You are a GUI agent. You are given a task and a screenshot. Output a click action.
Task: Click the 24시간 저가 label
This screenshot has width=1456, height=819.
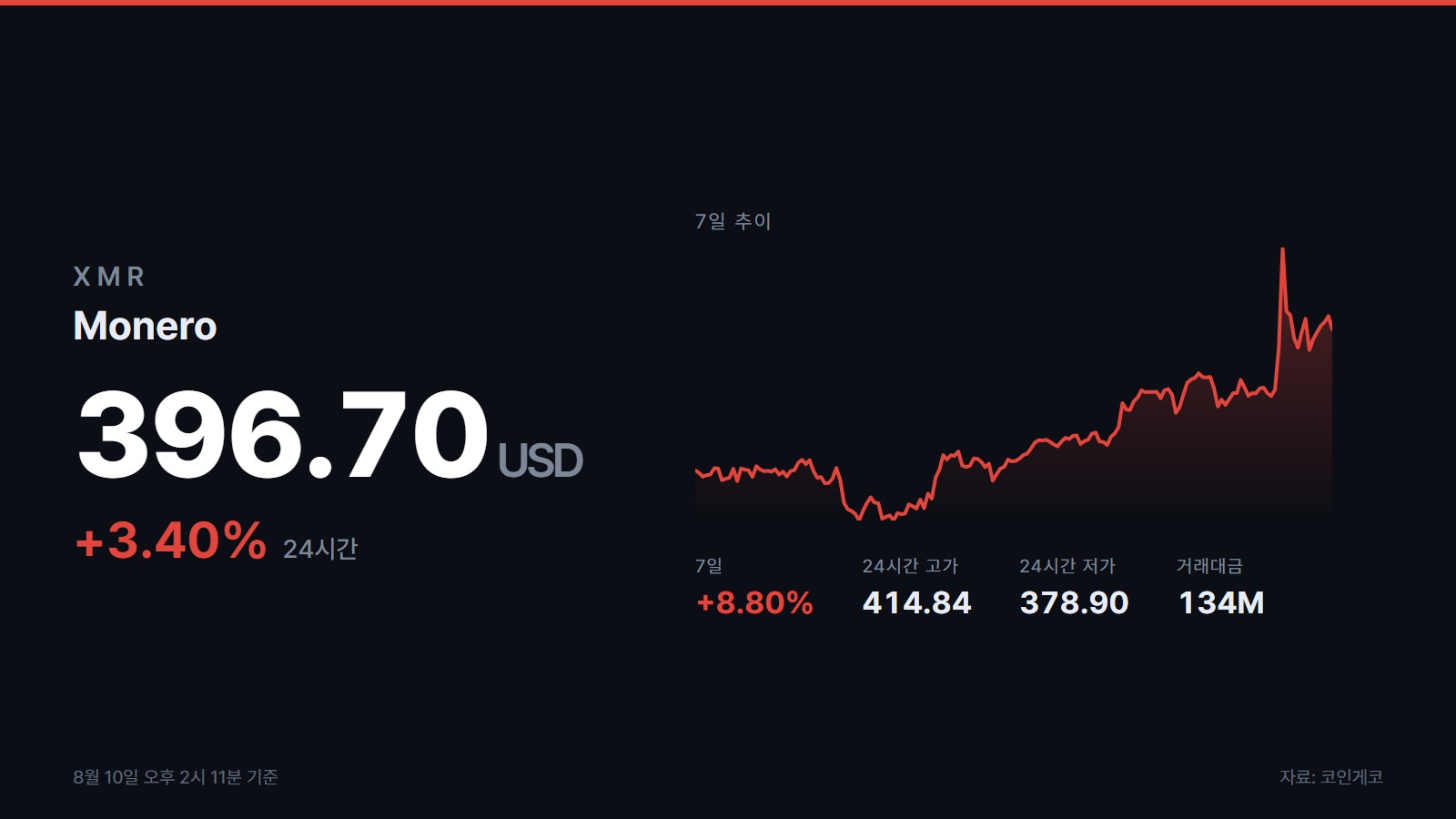1067,566
